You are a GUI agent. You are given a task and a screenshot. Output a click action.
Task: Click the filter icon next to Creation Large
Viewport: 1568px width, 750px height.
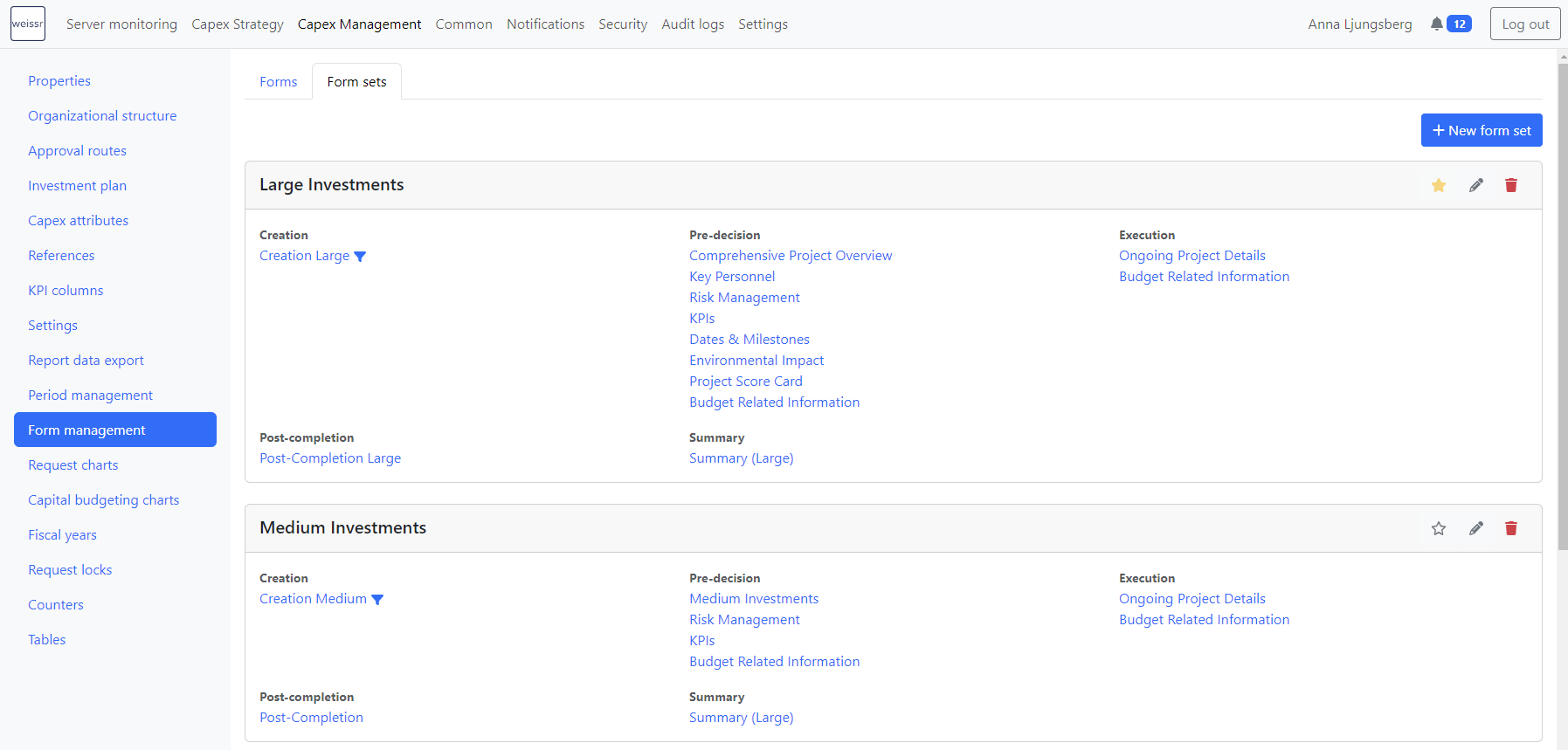[360, 257]
